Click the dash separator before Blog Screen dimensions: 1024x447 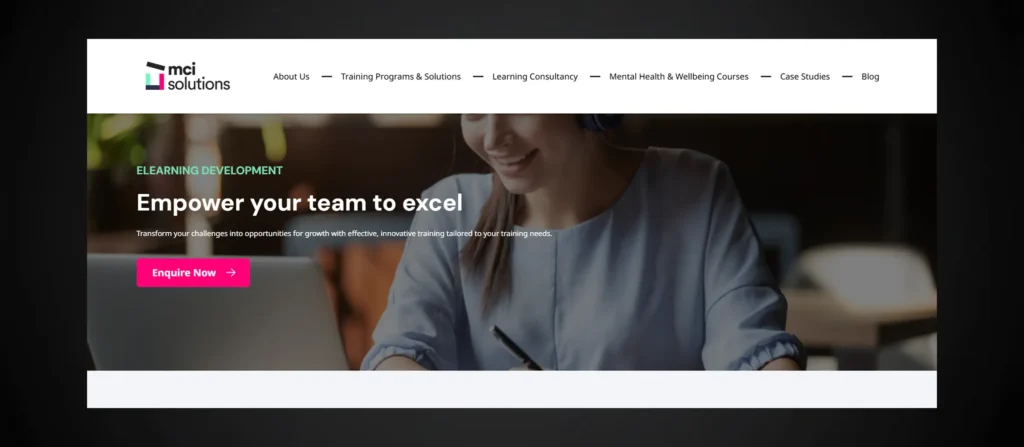point(847,76)
